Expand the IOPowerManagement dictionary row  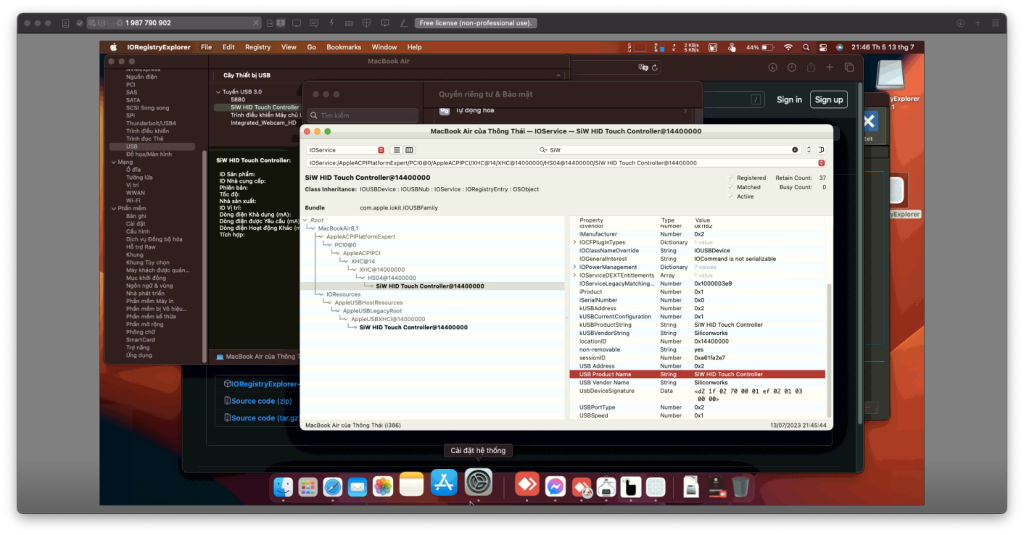click(575, 267)
